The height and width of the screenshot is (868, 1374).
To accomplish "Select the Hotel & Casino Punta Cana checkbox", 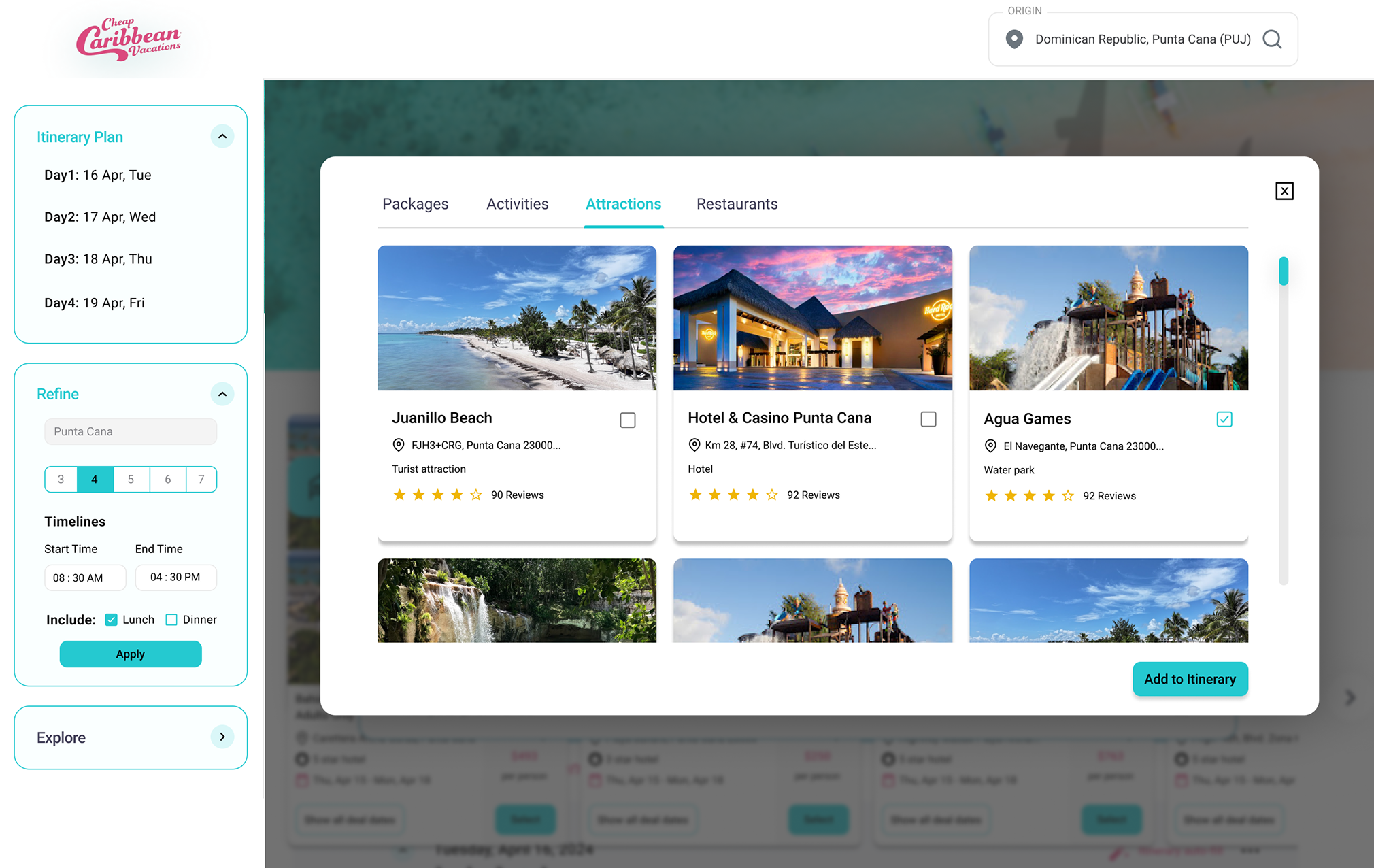I will (x=928, y=419).
